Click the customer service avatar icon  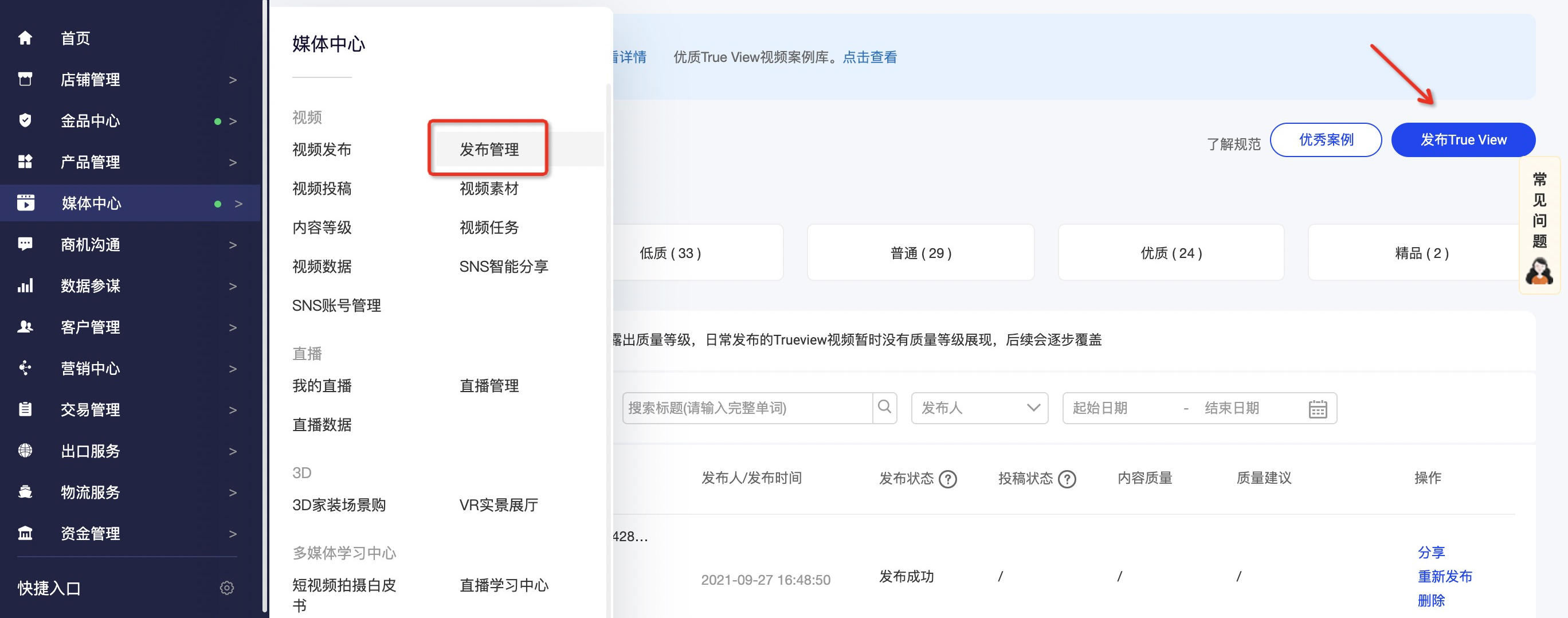(x=1538, y=272)
